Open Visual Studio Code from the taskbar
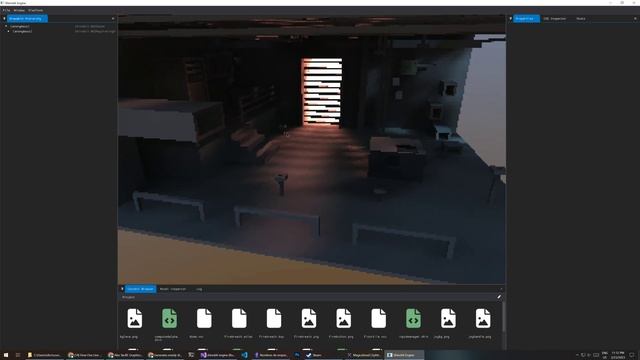 click(244, 355)
